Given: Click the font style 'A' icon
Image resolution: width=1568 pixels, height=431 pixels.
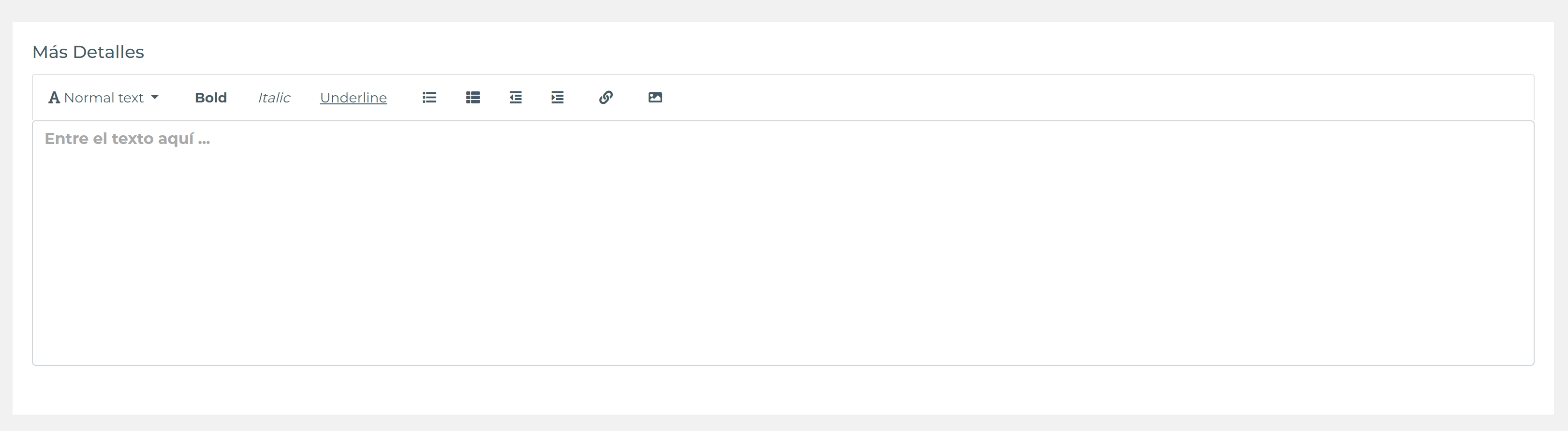Looking at the screenshot, I should click(x=54, y=97).
